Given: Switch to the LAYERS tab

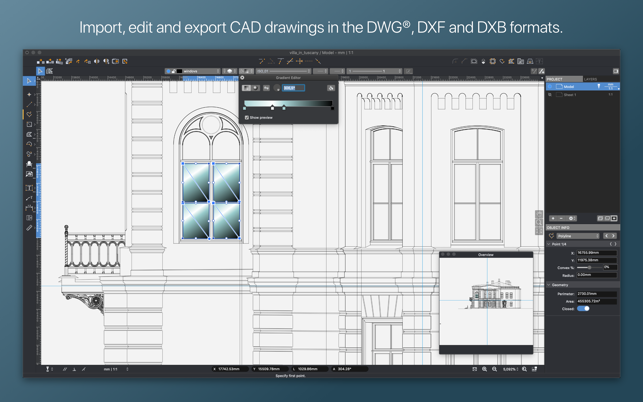Looking at the screenshot, I should [x=601, y=79].
